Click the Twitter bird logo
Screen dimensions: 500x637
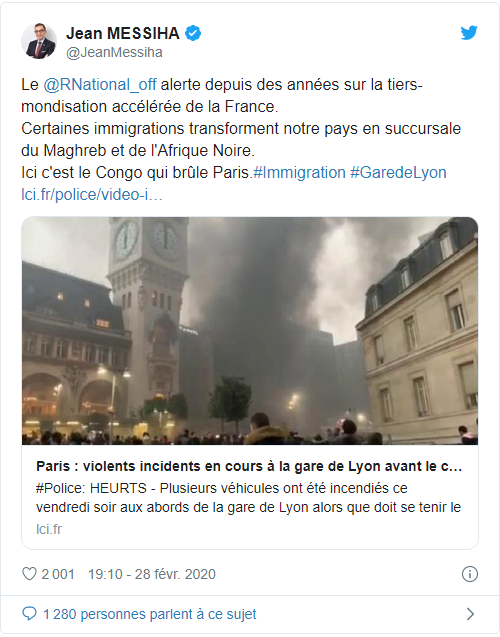(469, 33)
